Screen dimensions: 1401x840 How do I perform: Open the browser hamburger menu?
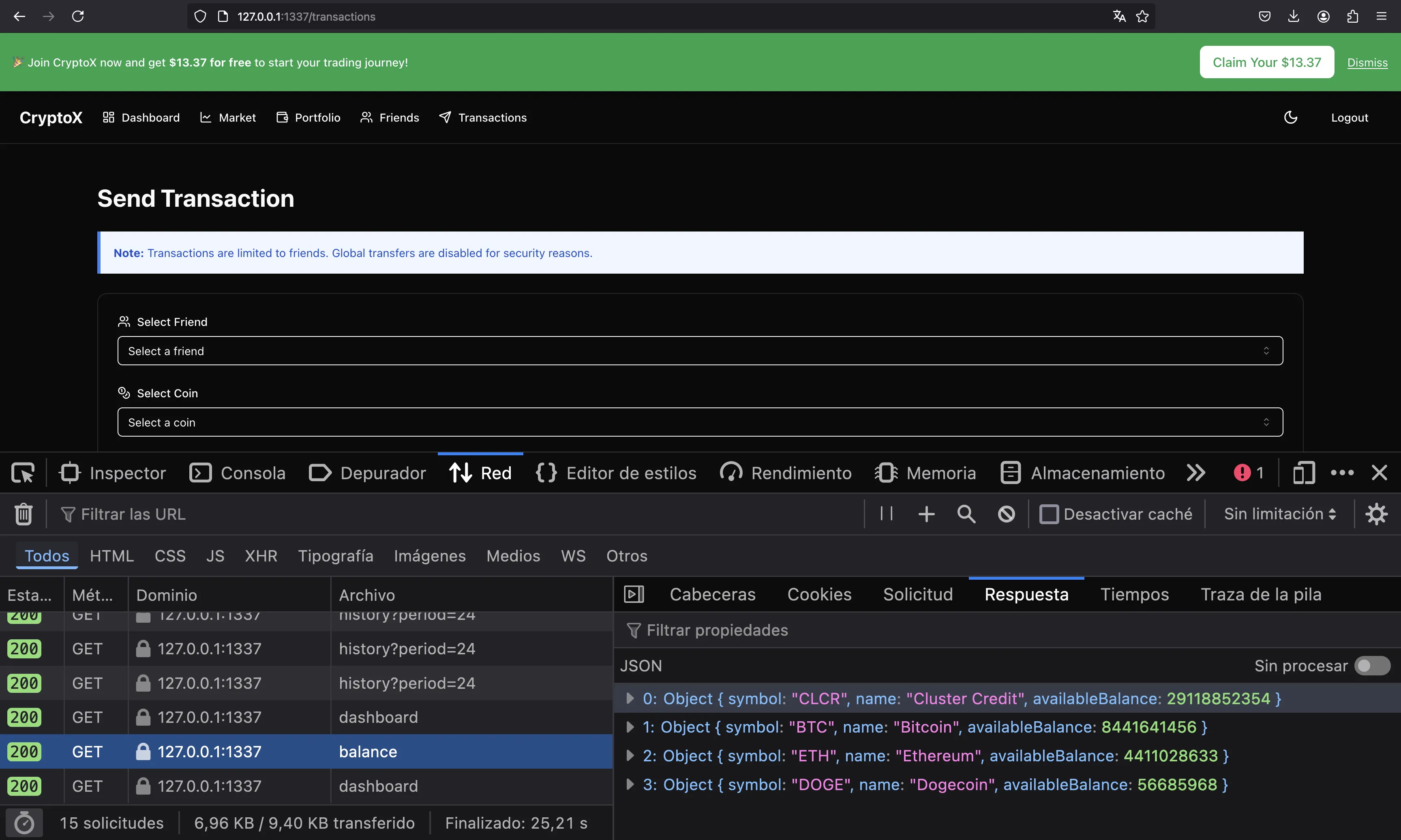click(1381, 16)
